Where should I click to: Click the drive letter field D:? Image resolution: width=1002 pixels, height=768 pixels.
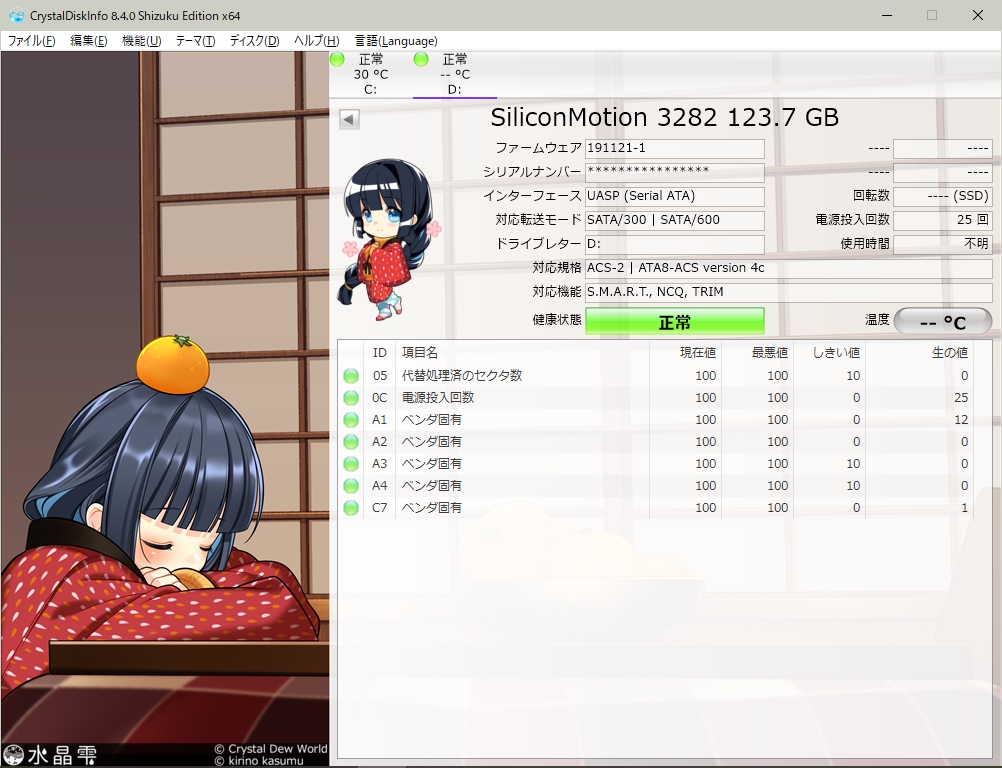[675, 244]
